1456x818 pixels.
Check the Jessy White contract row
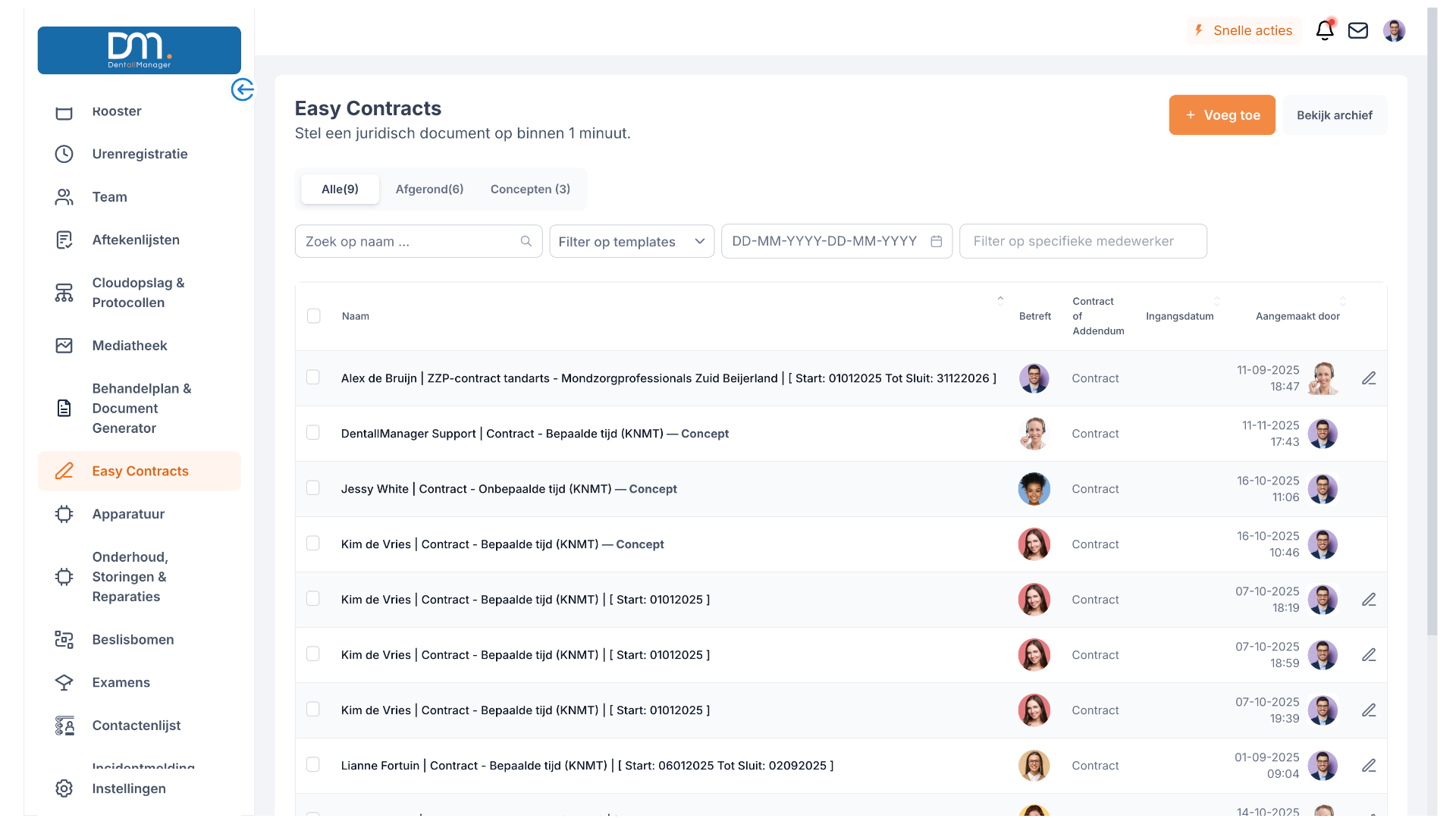[x=313, y=487]
